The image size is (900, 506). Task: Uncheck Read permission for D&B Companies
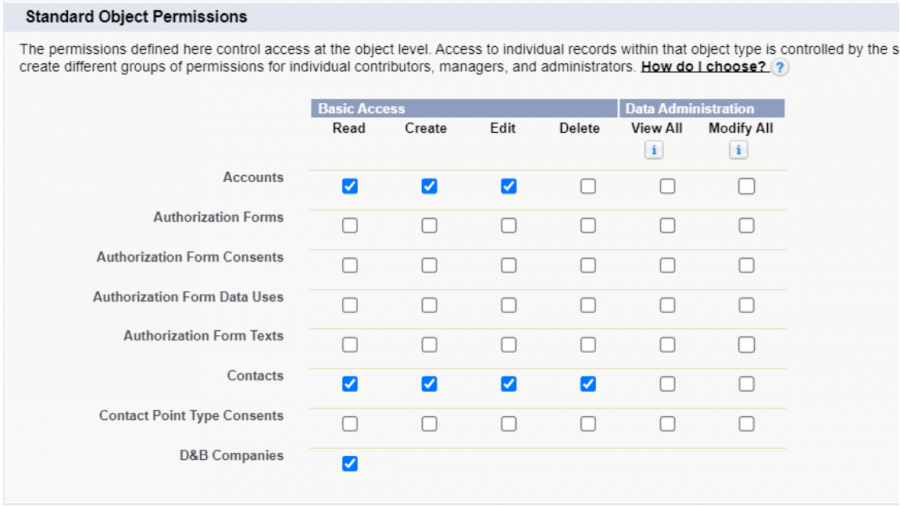[350, 464]
